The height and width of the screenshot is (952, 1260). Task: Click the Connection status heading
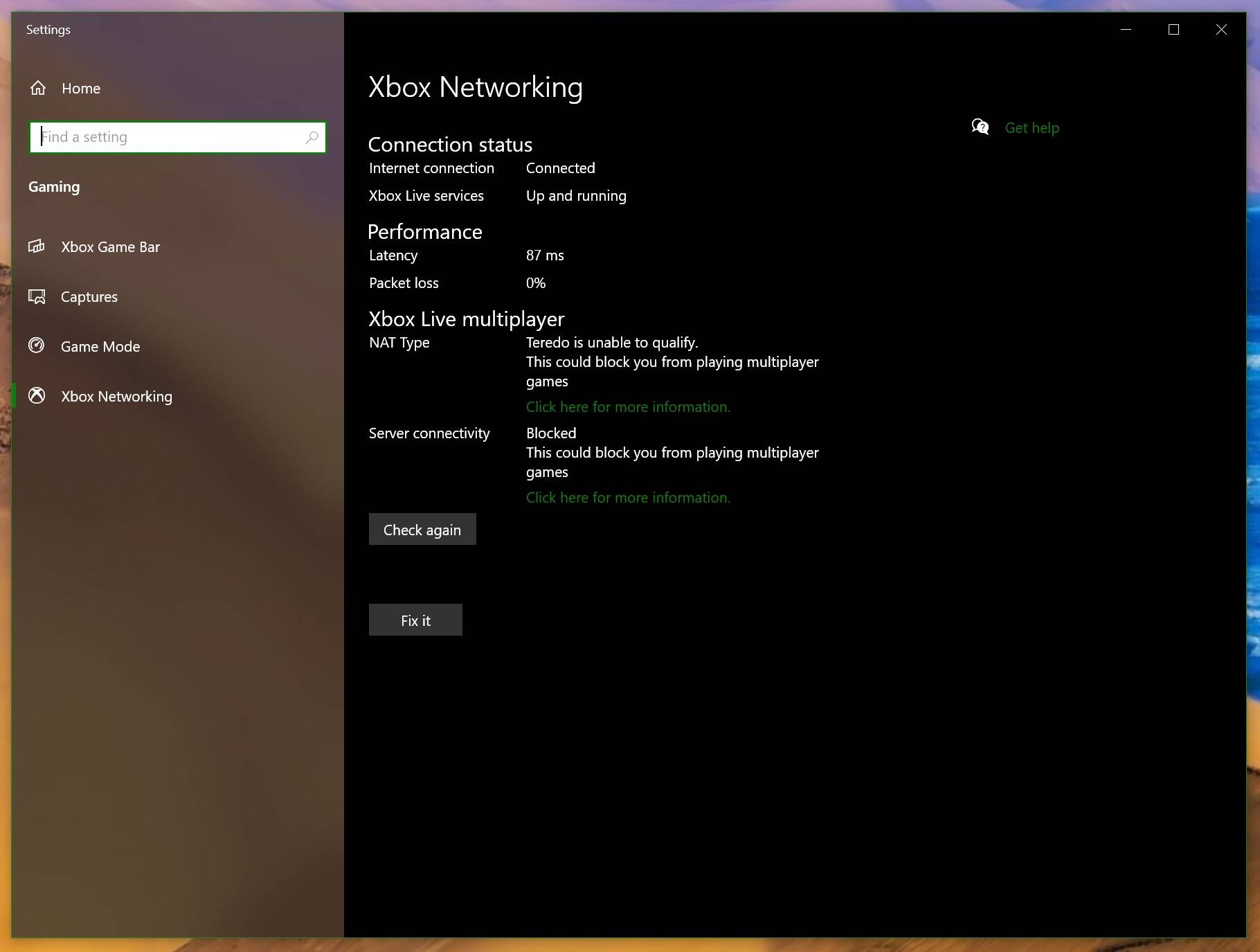click(x=450, y=145)
